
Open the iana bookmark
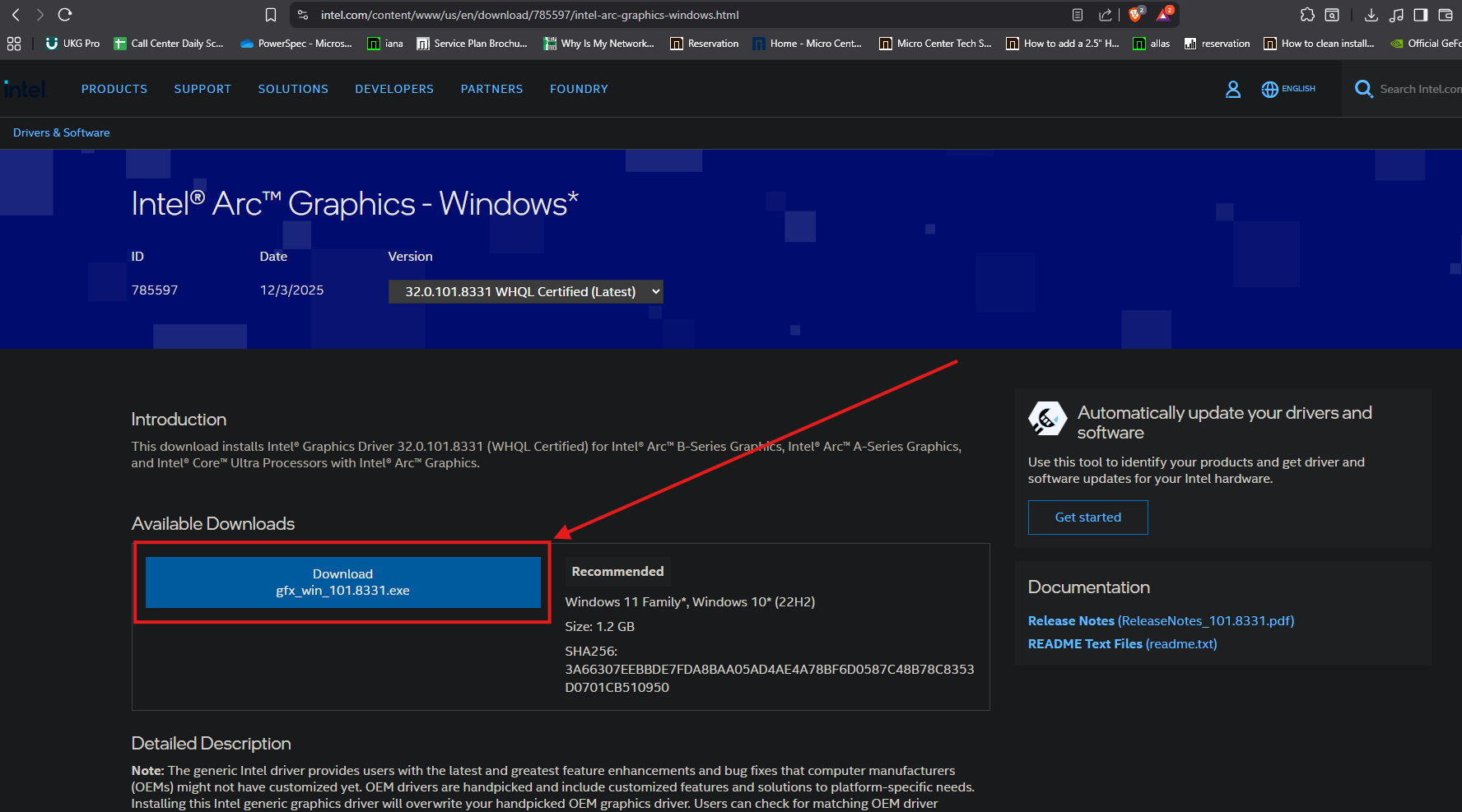385,44
